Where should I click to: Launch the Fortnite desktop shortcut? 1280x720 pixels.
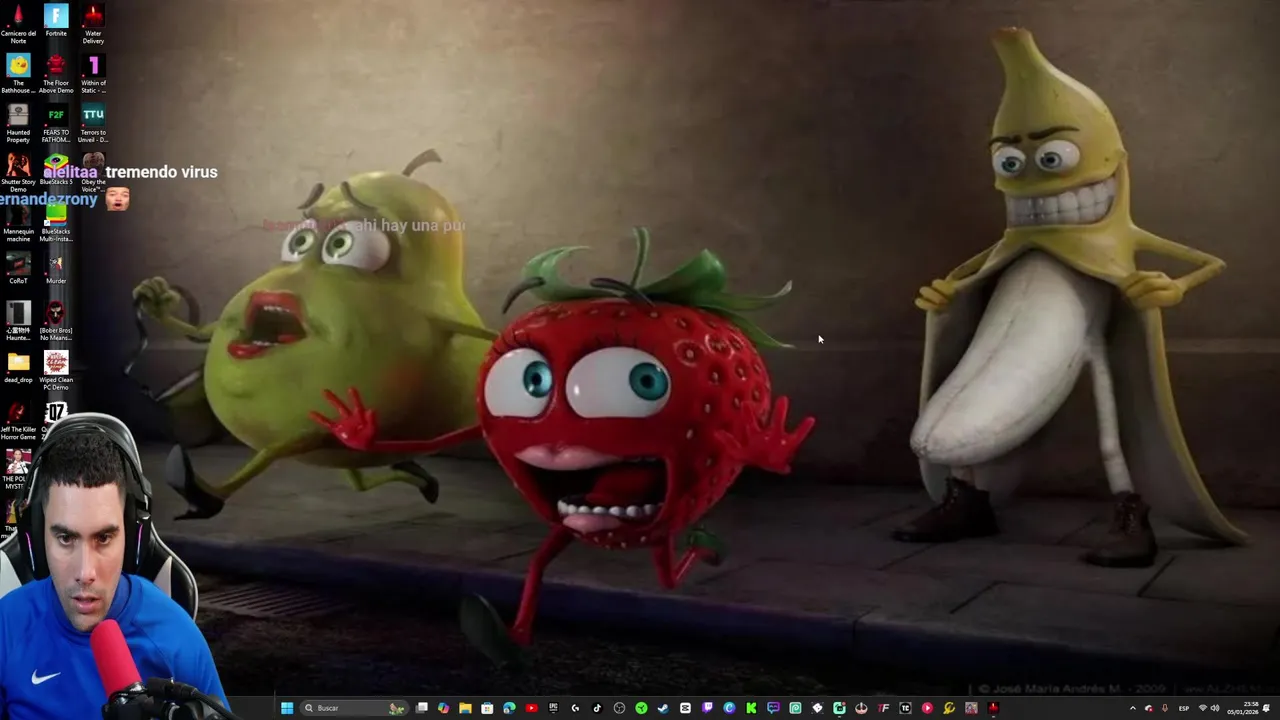coord(56,21)
